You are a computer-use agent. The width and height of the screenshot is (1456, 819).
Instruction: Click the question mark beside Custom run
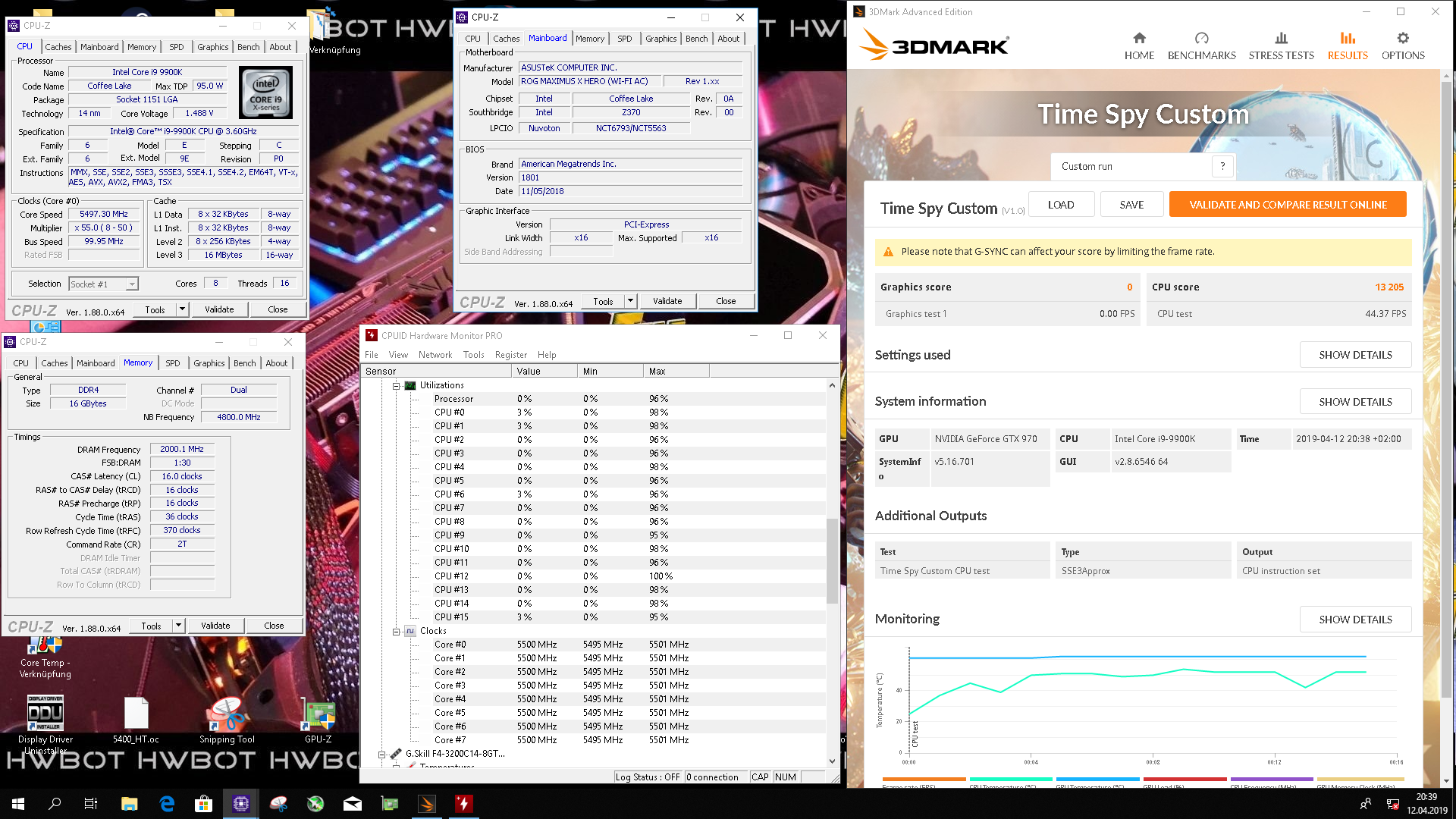[x=1222, y=166]
